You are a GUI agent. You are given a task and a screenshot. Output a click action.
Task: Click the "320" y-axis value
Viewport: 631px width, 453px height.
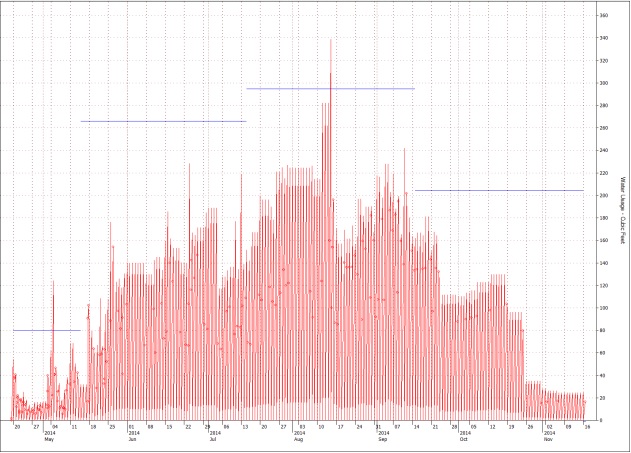point(604,61)
